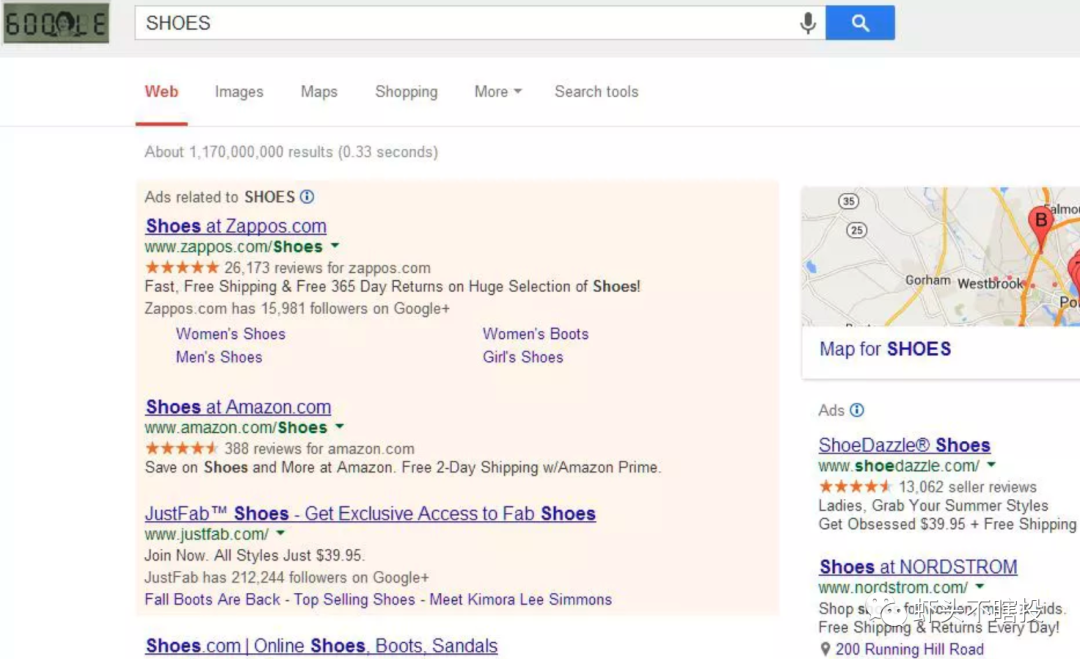This screenshot has height=659, width=1080.
Task: Click 'Get Obsessed $39.95 + Free Shipping' text
Action: tap(947, 525)
